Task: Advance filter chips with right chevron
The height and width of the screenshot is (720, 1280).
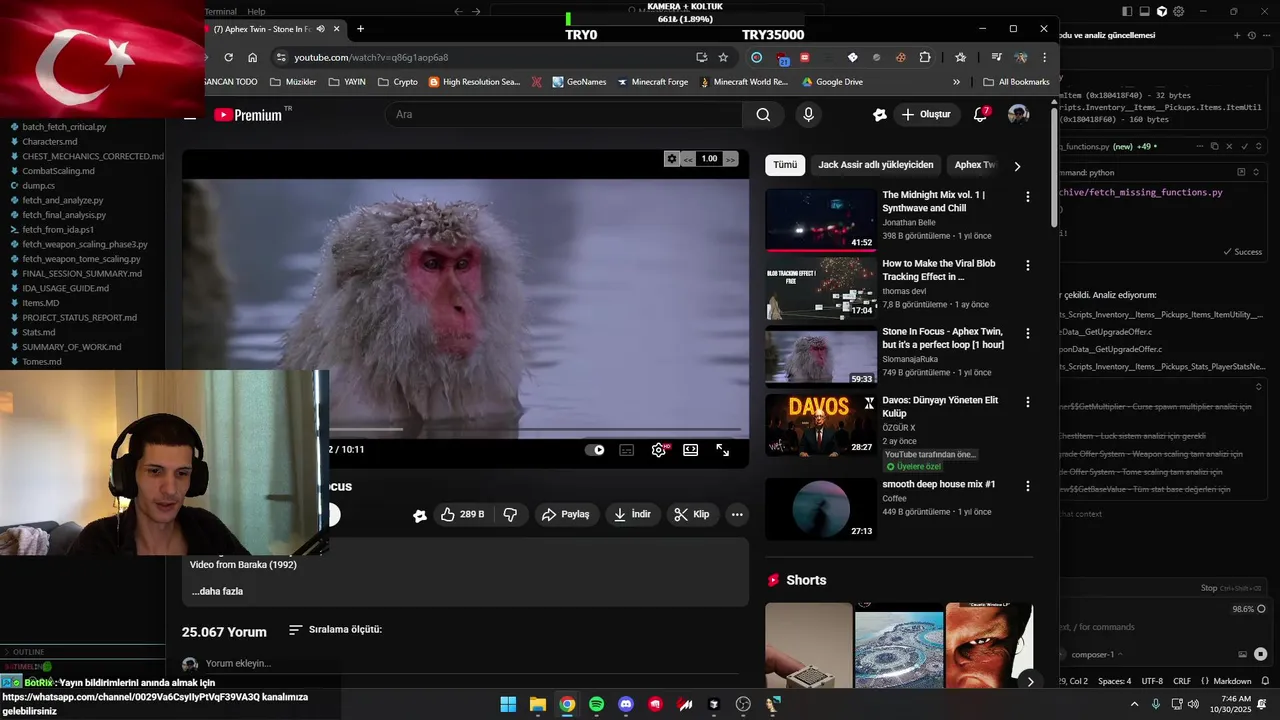Action: click(1017, 166)
